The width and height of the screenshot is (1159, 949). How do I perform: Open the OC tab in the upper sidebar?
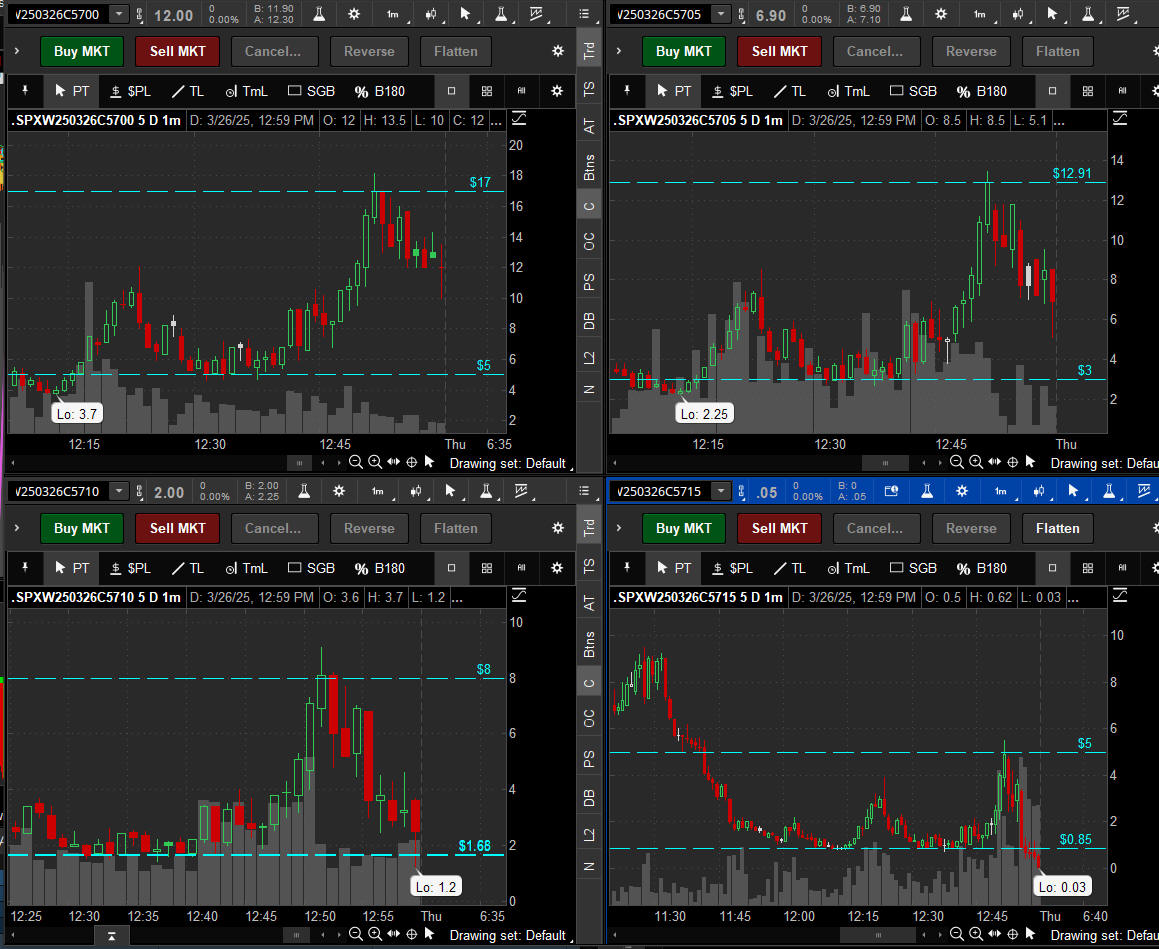589,241
